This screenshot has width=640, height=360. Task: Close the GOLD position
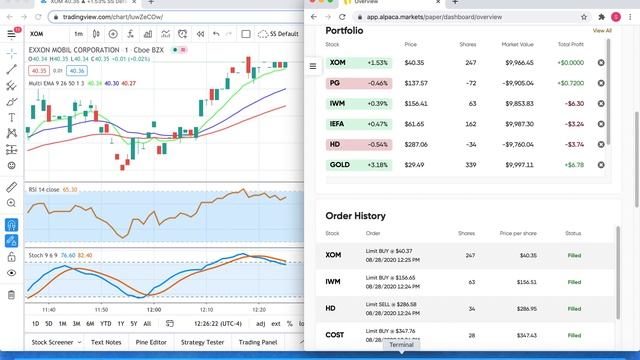click(x=601, y=165)
